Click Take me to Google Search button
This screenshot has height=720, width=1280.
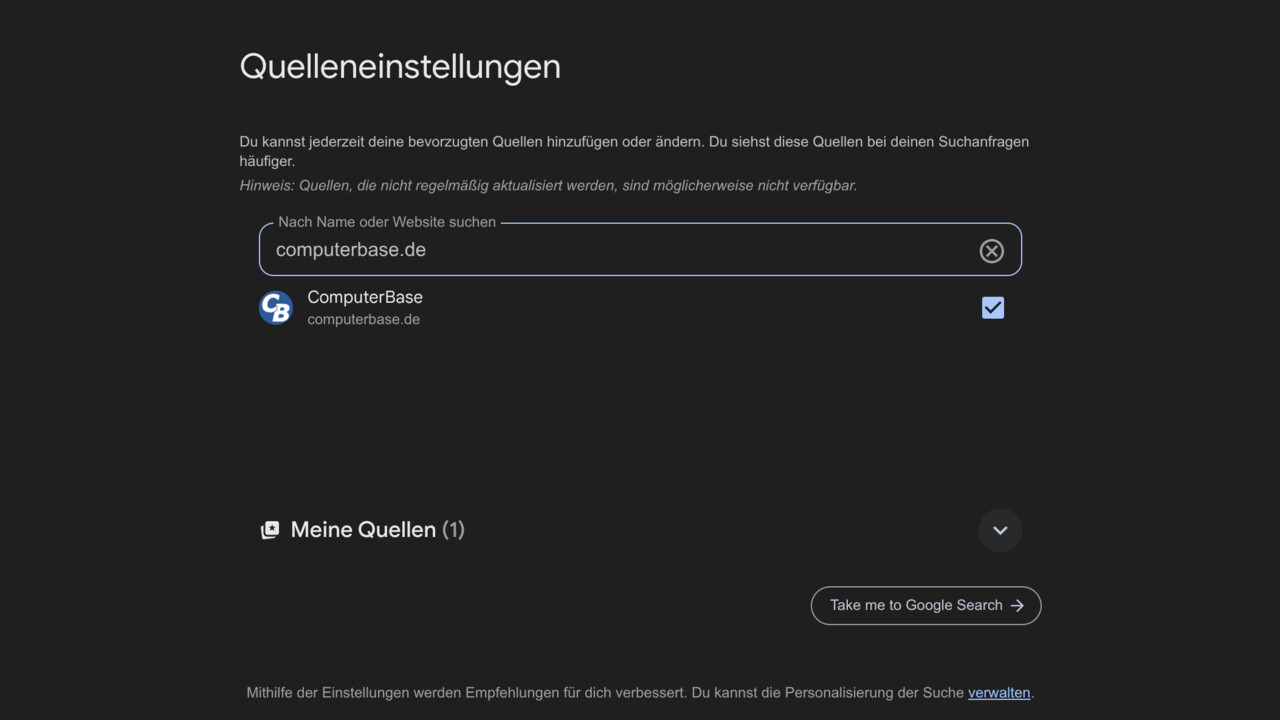pos(926,605)
